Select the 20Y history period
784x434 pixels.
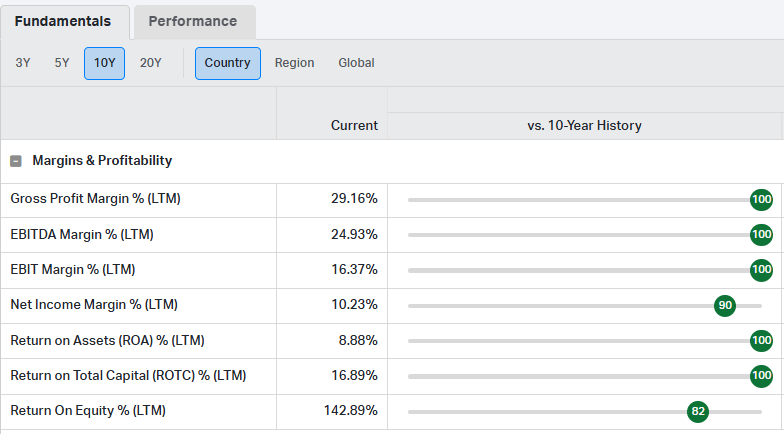pyautogui.click(x=151, y=63)
